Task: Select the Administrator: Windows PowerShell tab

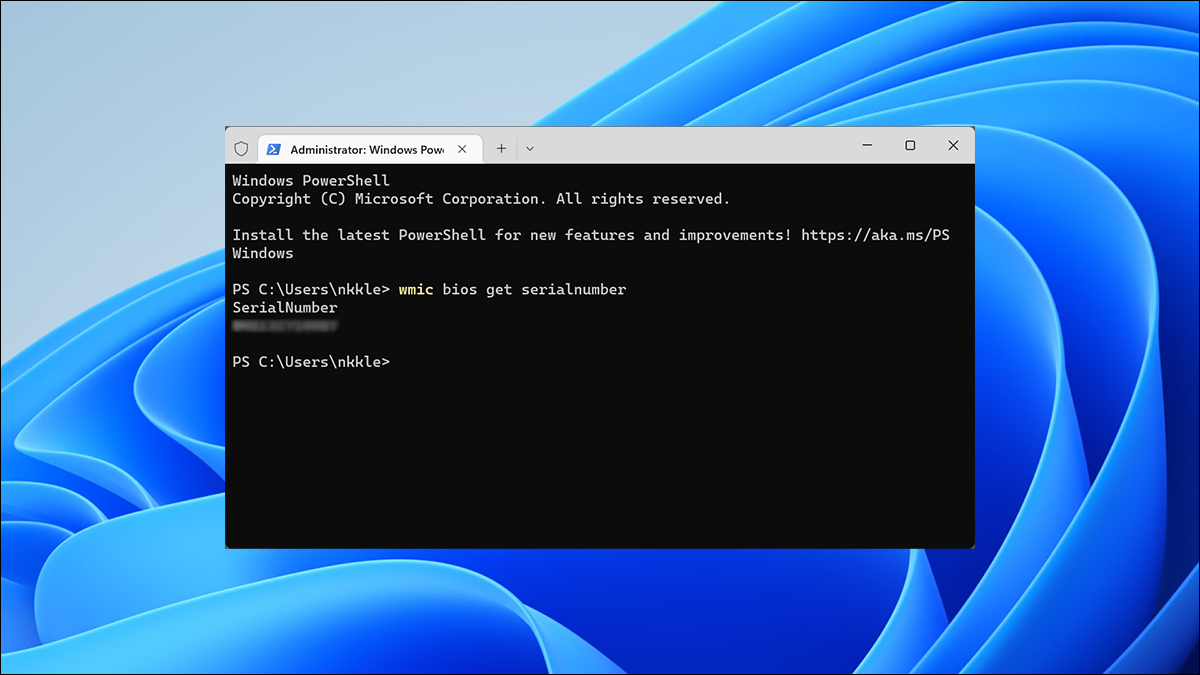Action: [368, 149]
